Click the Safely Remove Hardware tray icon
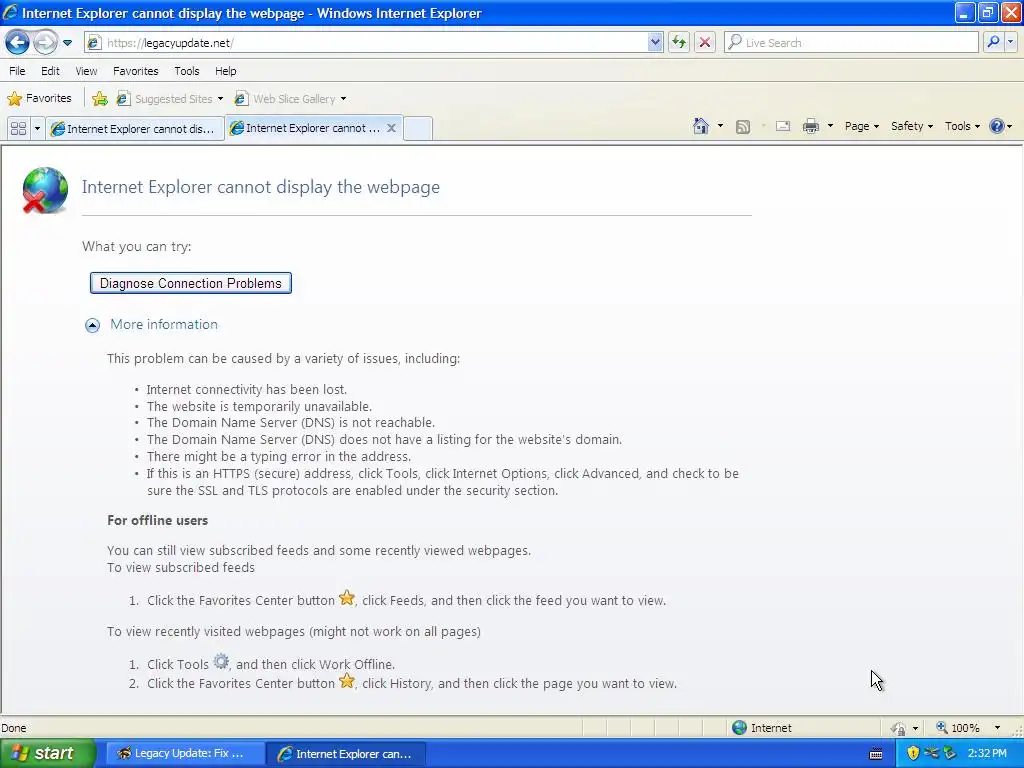This screenshot has width=1024, height=768. [x=950, y=754]
